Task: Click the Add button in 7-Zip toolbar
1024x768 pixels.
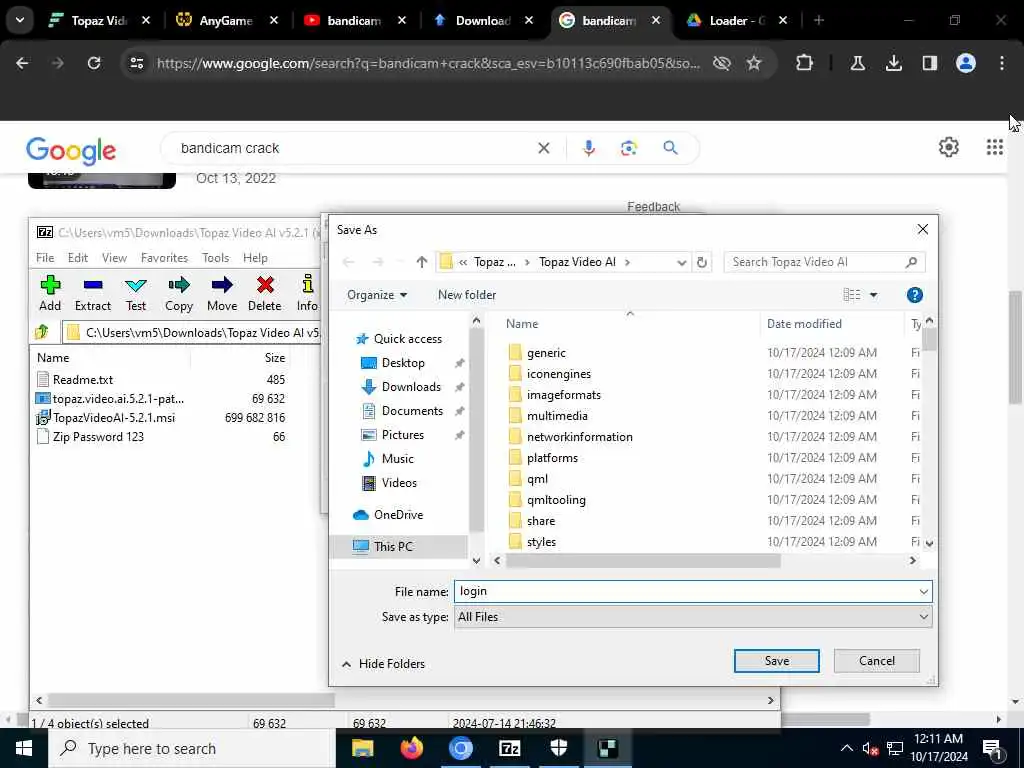Action: 50,293
